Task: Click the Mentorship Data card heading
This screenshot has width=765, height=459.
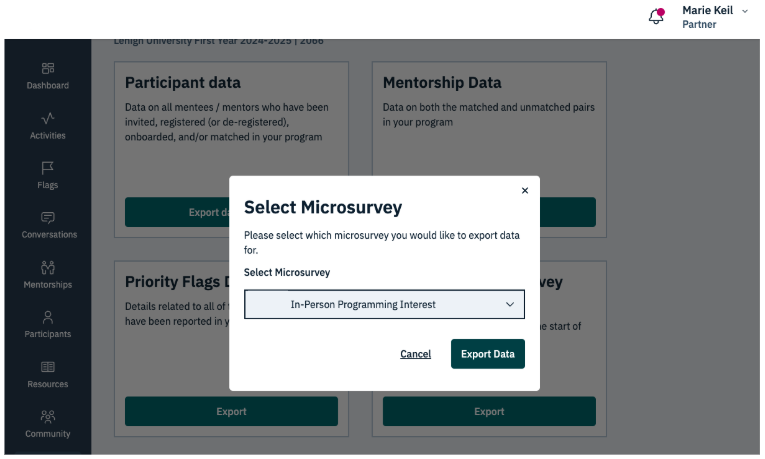Action: pyautogui.click(x=442, y=82)
